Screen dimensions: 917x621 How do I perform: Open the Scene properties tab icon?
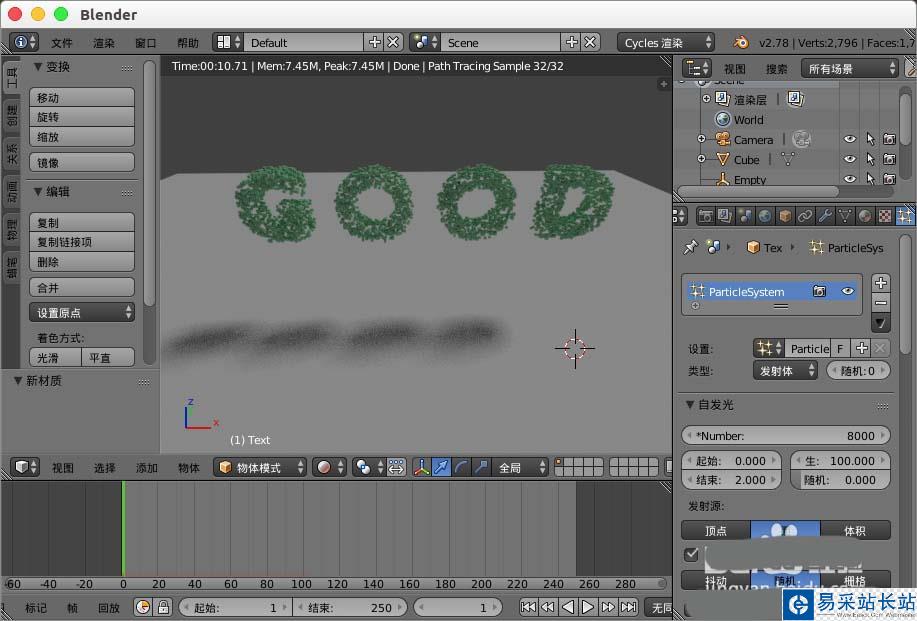coord(744,216)
